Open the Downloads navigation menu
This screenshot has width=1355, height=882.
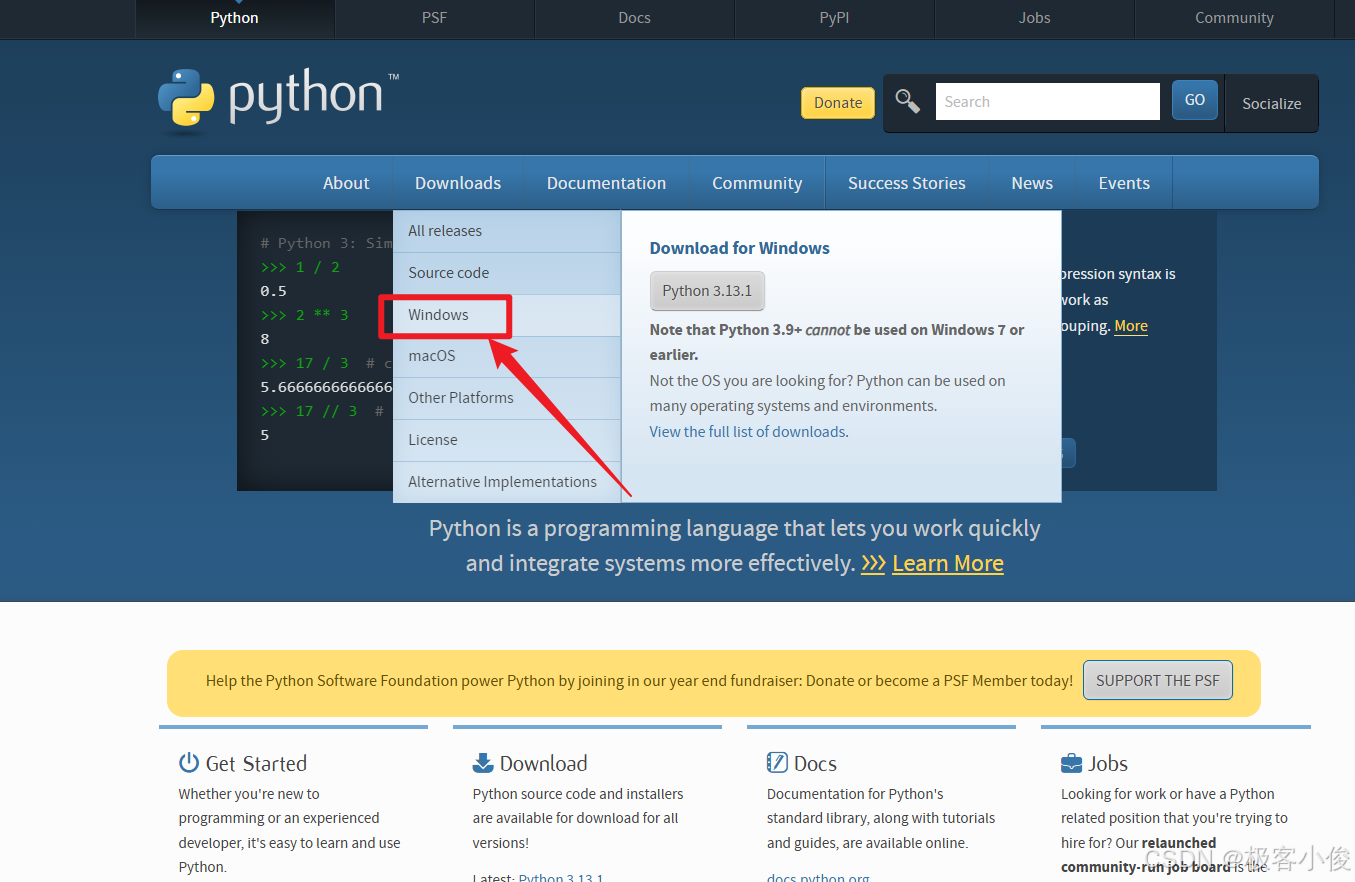click(458, 183)
